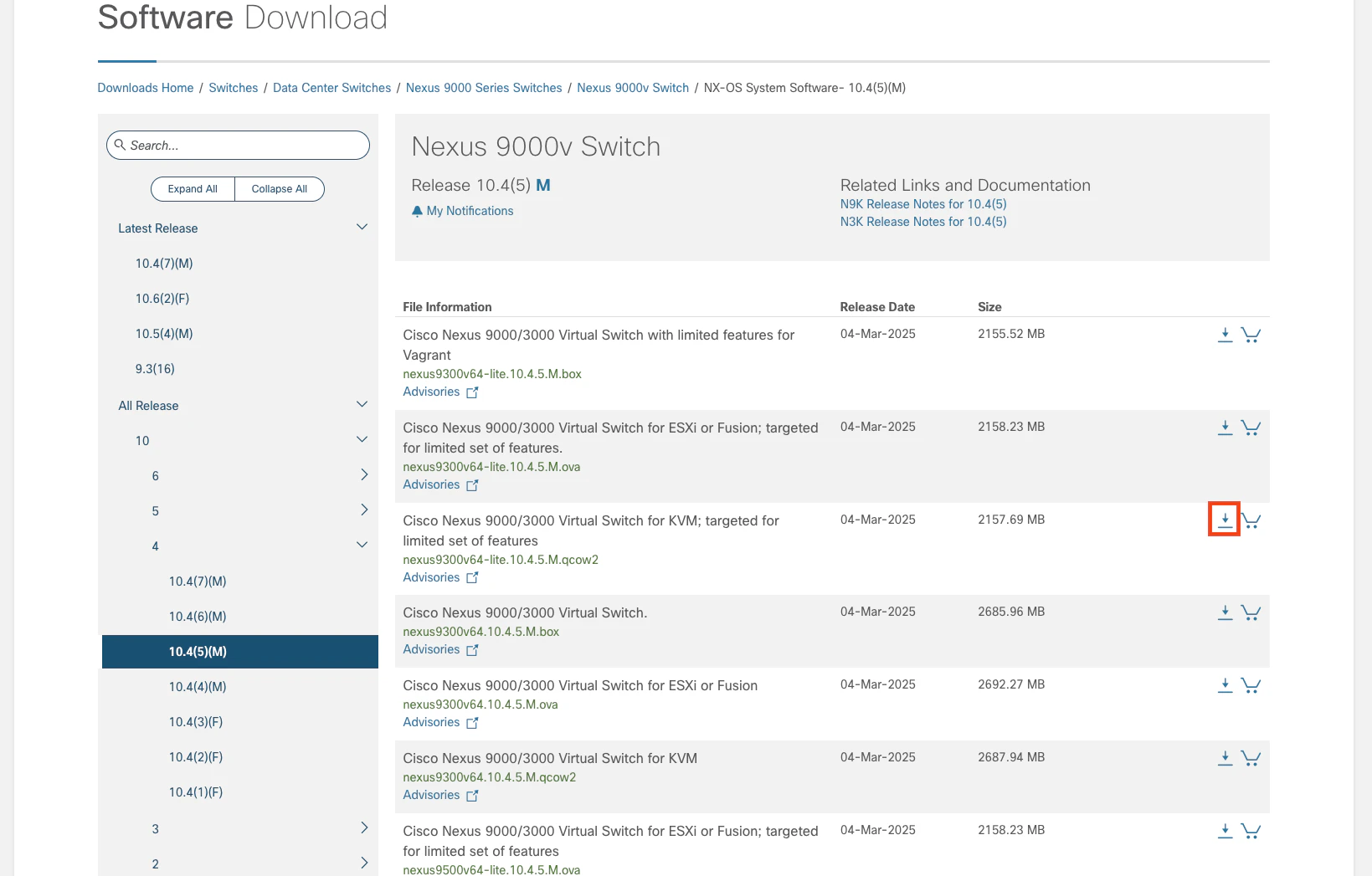The height and width of the screenshot is (876, 1372).
Task: Open Advisories for nexus9300v64.10.4.5.M.ova
Action: (x=431, y=722)
